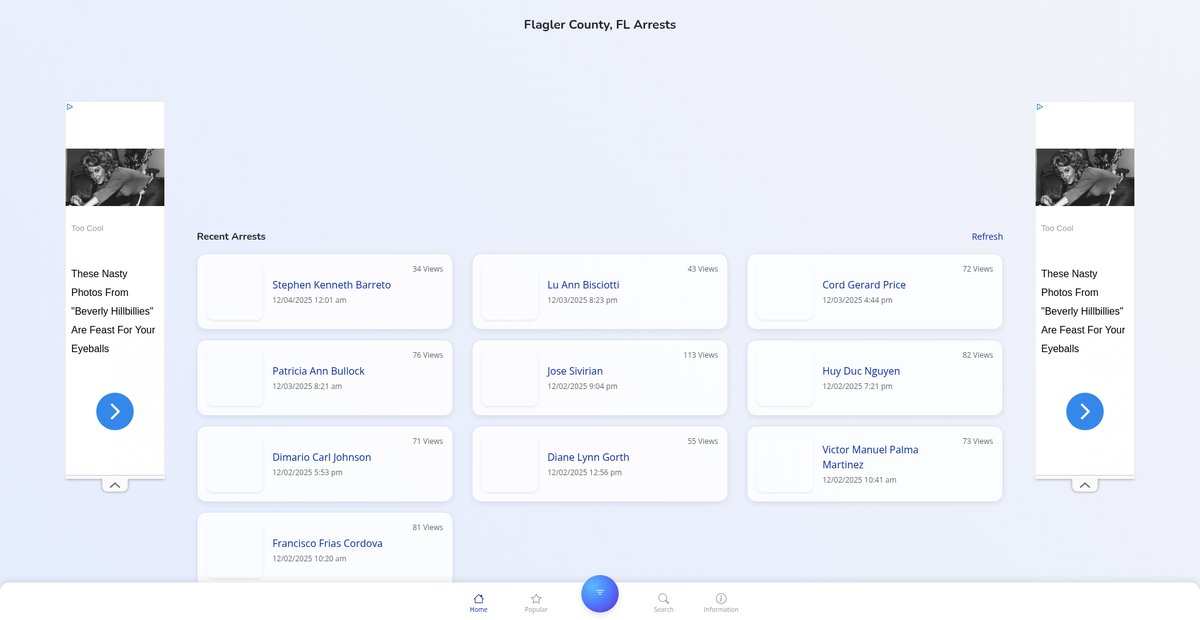1200x620 pixels.
Task: Click the "82 Views" count
Action: point(977,355)
